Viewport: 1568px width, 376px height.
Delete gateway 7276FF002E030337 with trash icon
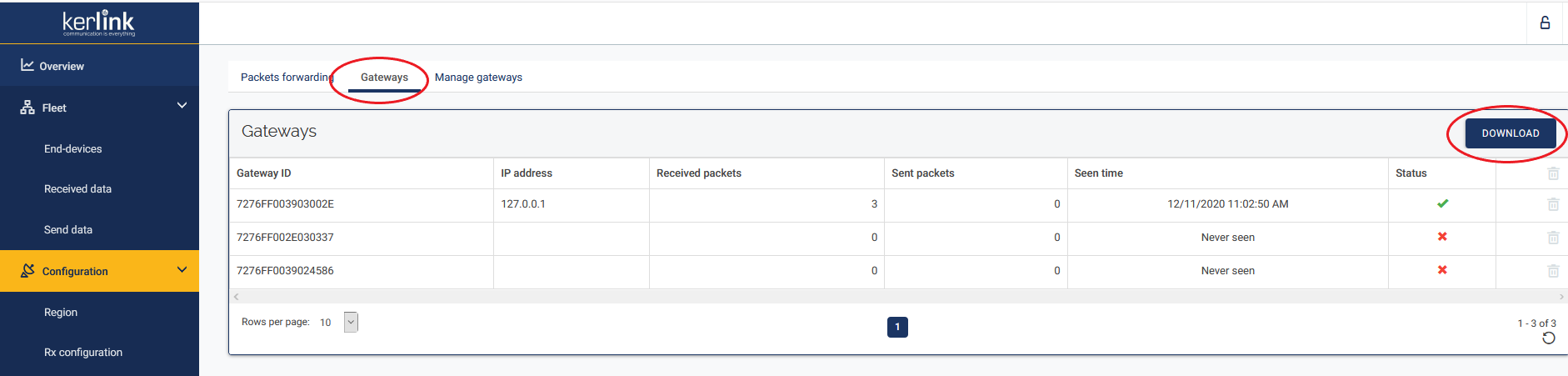pos(1553,238)
